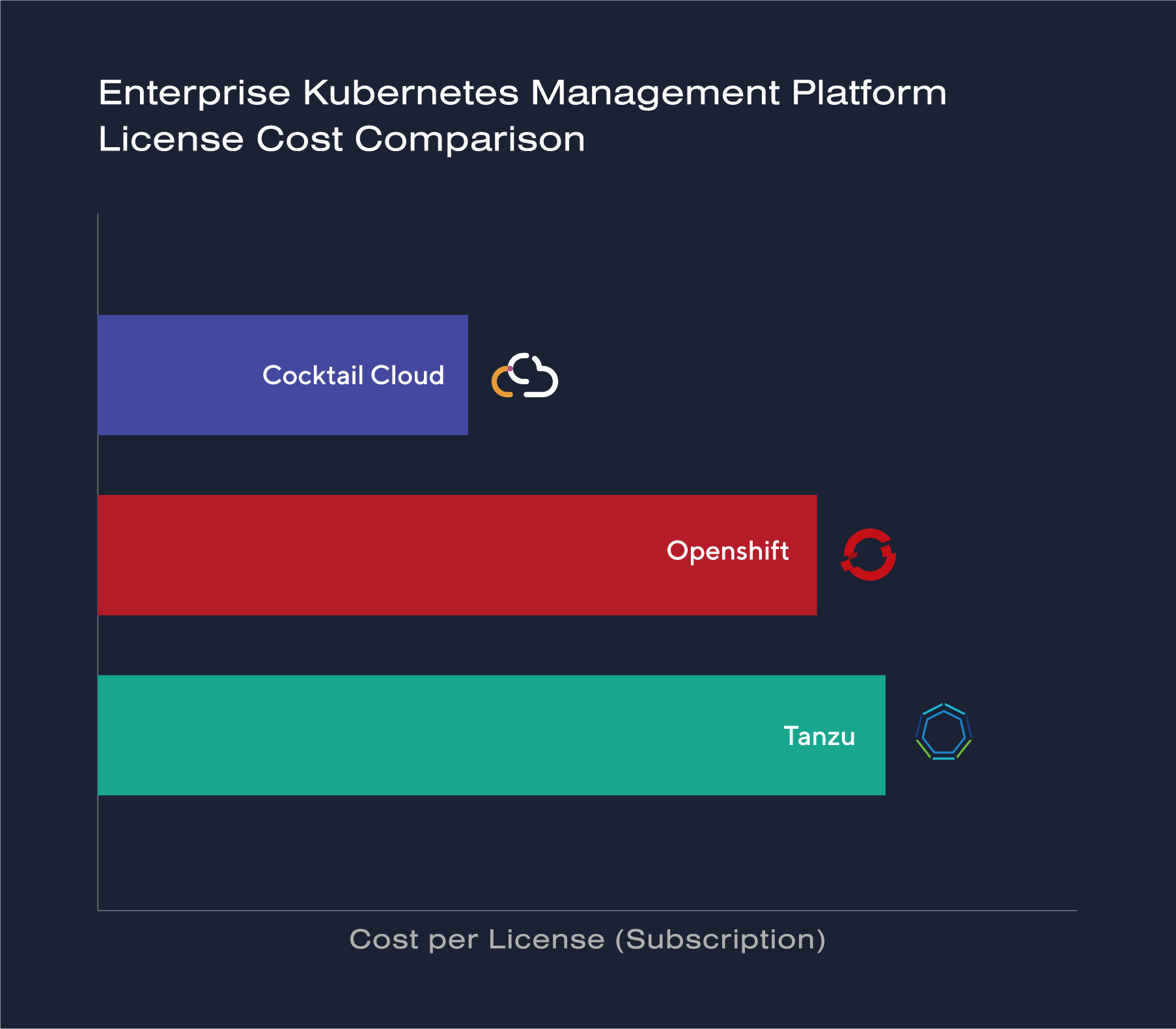Click the word "Kubernetes" in the chart title
Viewport: 1176px width, 1029px height.
click(411, 92)
